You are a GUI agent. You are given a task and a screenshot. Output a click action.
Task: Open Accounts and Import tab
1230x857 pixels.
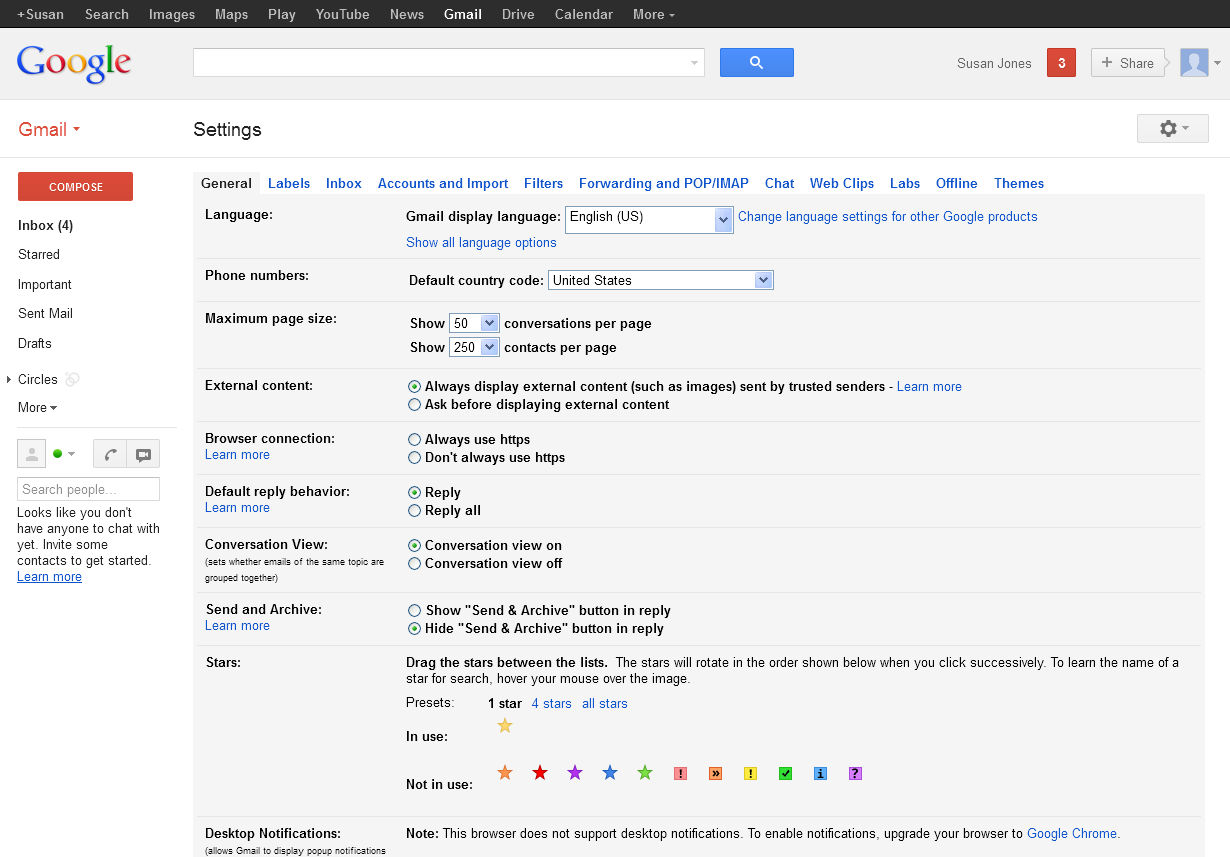tap(443, 183)
